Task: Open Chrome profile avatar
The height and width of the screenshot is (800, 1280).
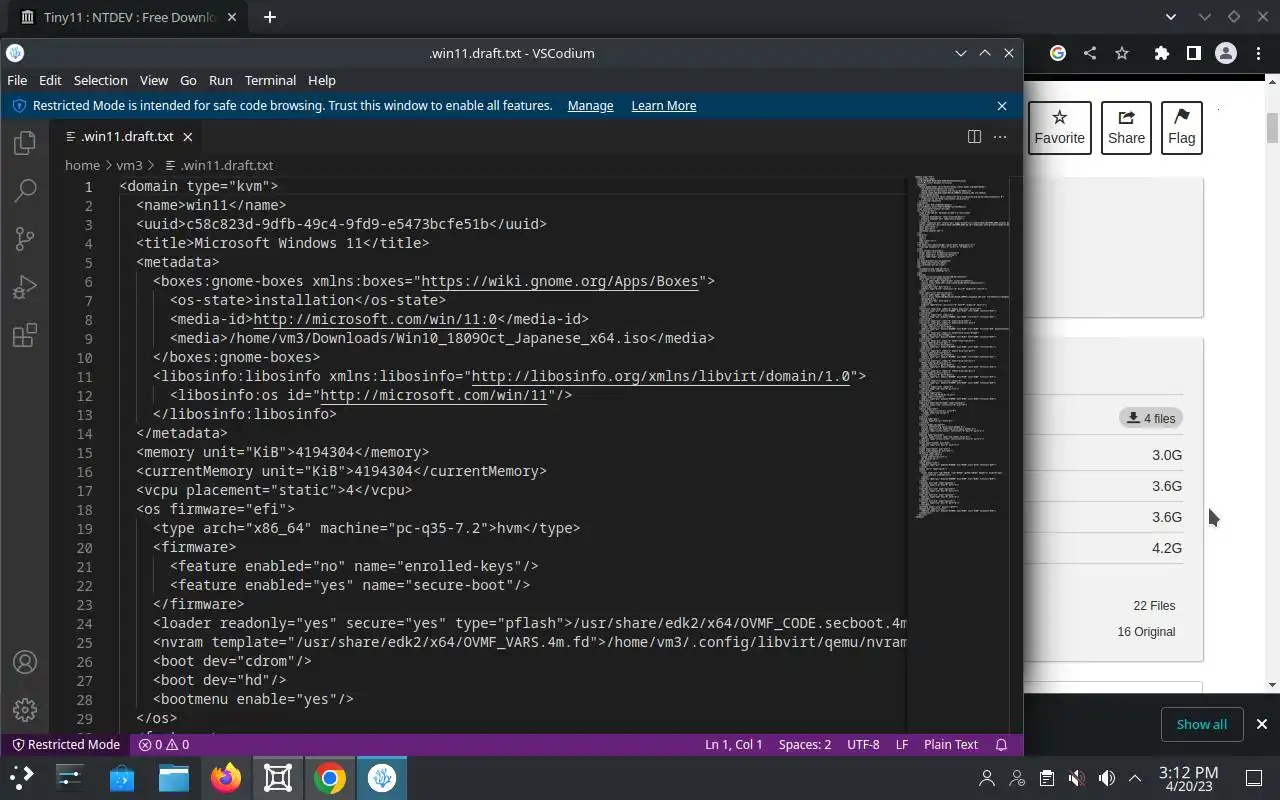Action: (1226, 53)
